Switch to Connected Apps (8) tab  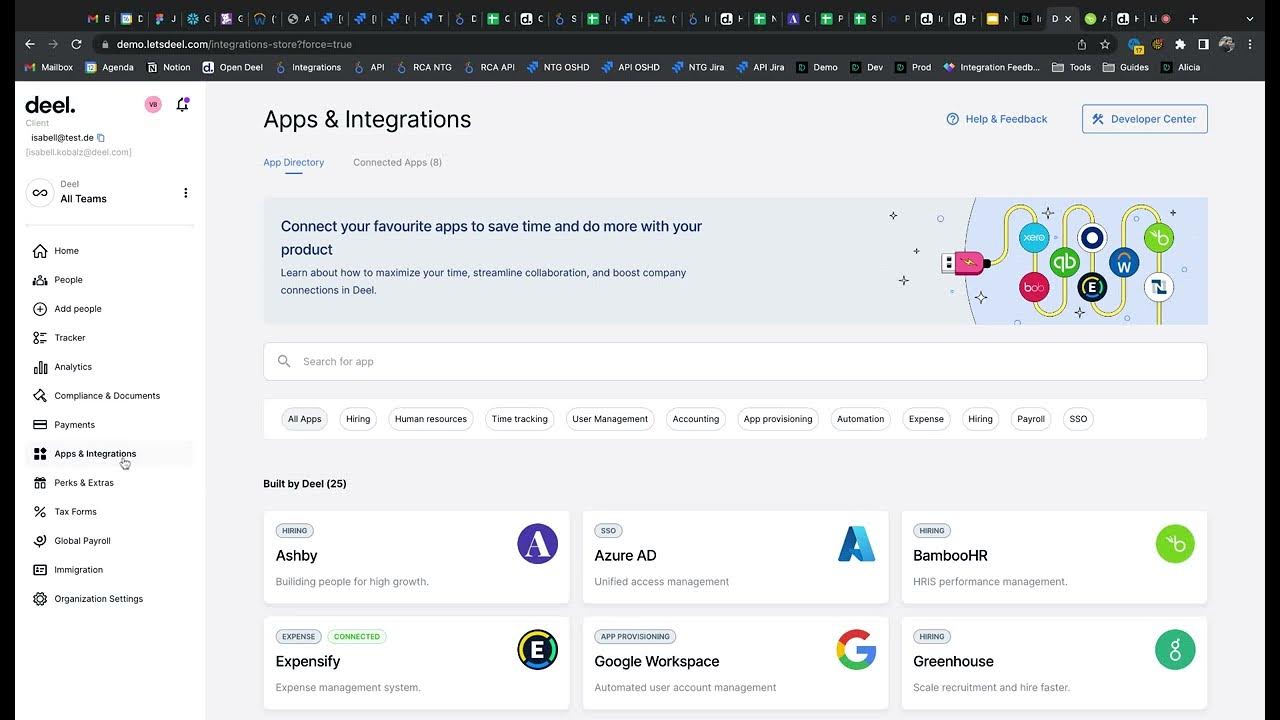point(397,162)
